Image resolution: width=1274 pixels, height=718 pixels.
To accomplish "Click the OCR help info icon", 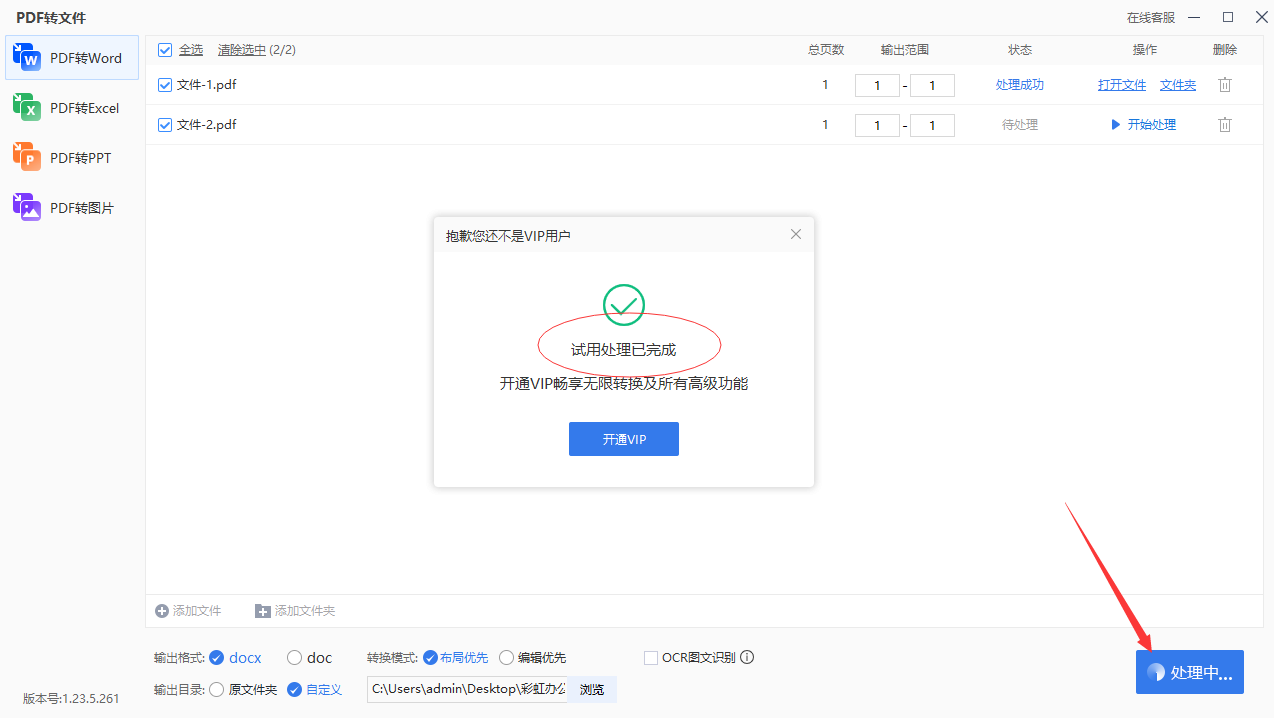I will [746, 657].
